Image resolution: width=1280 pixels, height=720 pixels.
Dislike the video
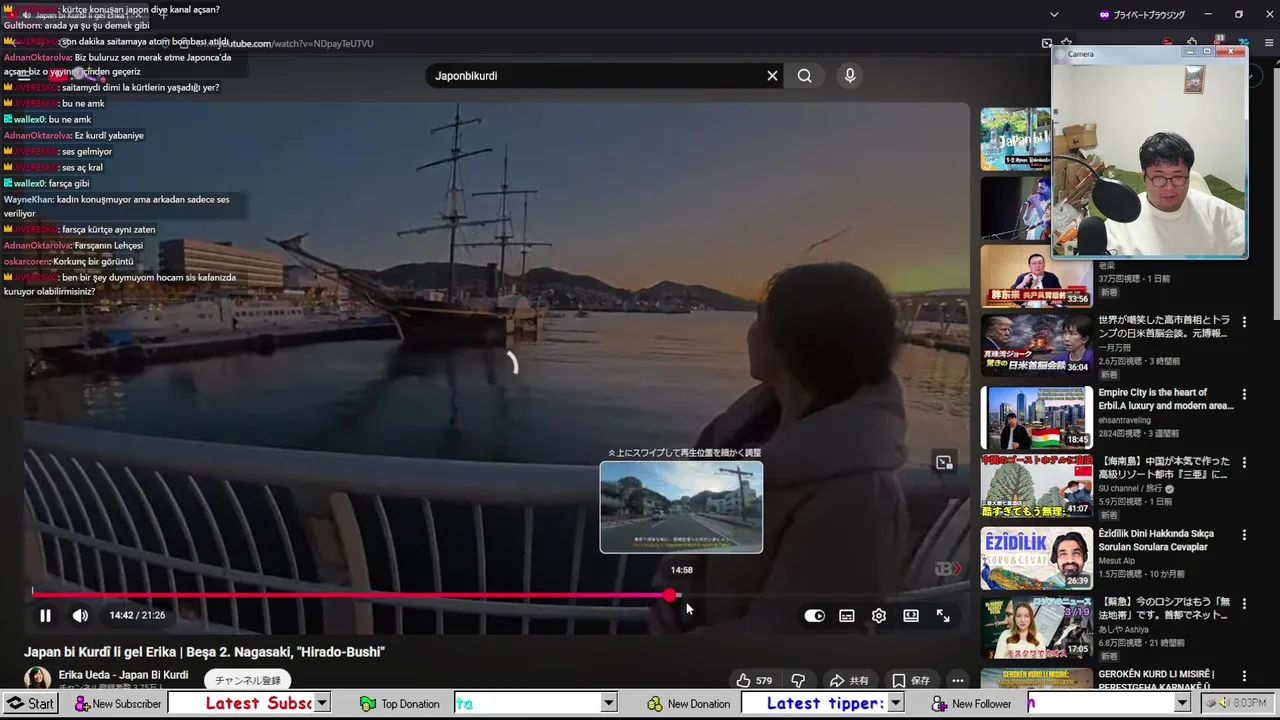point(797,681)
